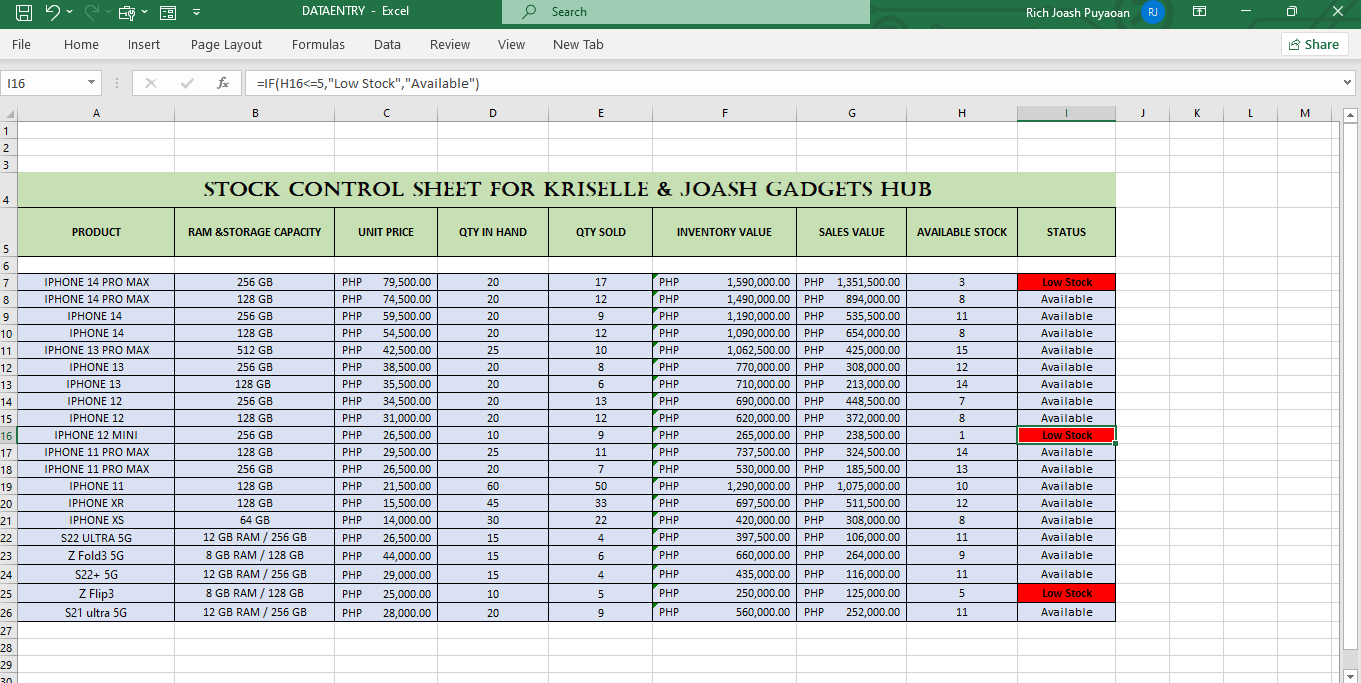
Task: Open the Formulas tab
Action: point(318,44)
